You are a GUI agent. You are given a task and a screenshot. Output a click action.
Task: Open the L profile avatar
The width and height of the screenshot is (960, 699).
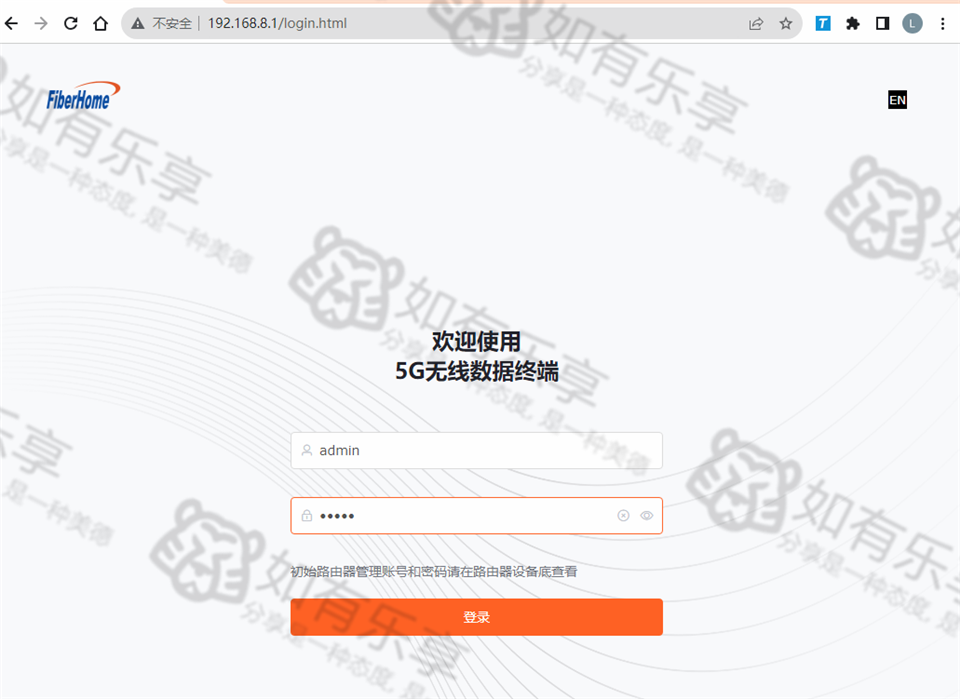tap(912, 23)
